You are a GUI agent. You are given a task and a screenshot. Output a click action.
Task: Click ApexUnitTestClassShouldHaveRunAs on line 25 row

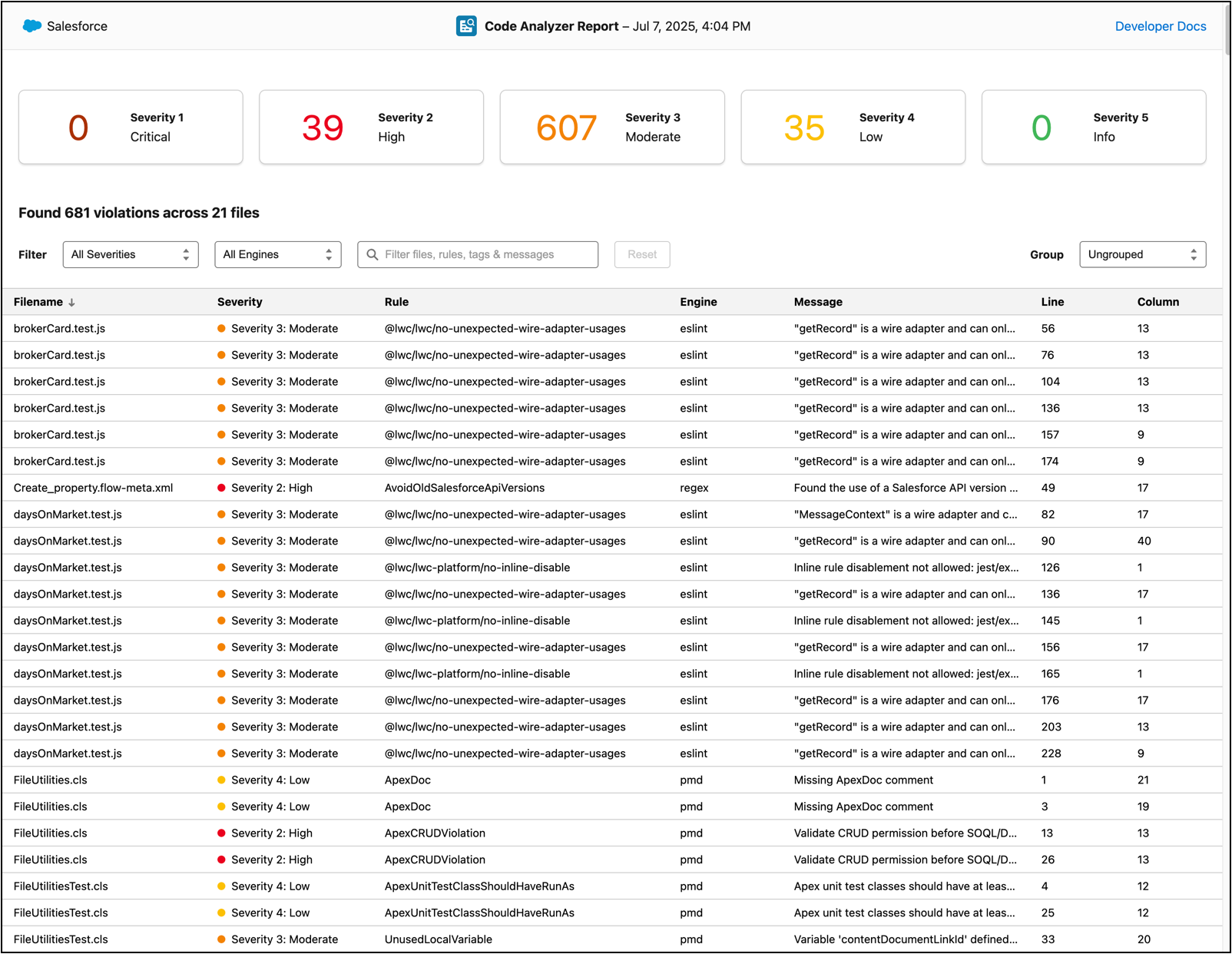479,913
